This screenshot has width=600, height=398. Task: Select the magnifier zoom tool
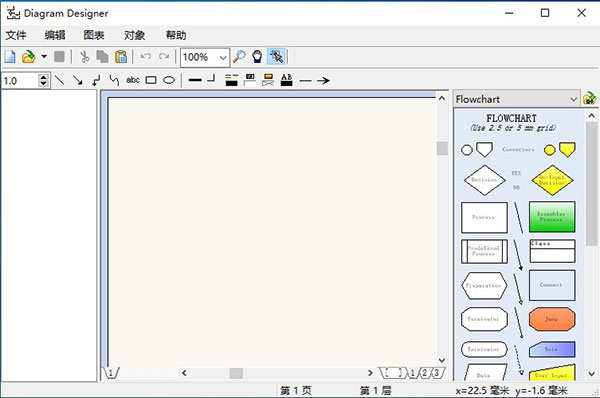pyautogui.click(x=240, y=57)
